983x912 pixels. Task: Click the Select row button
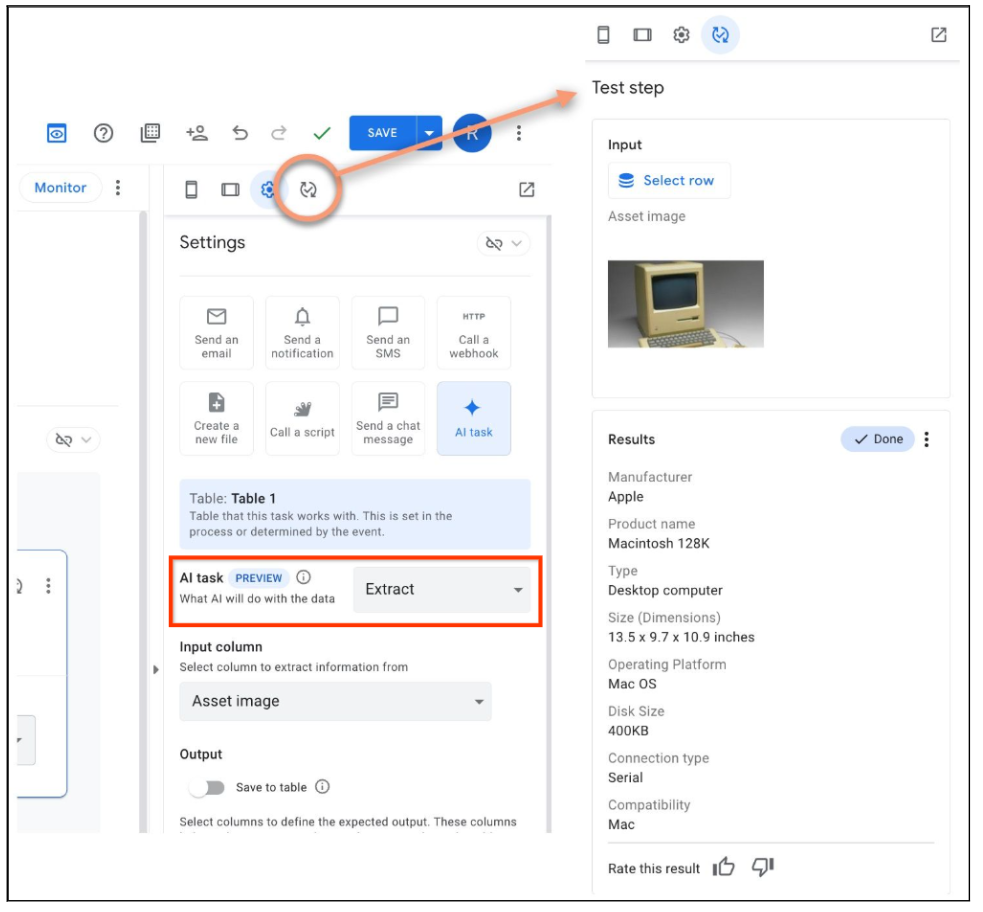[x=669, y=181]
